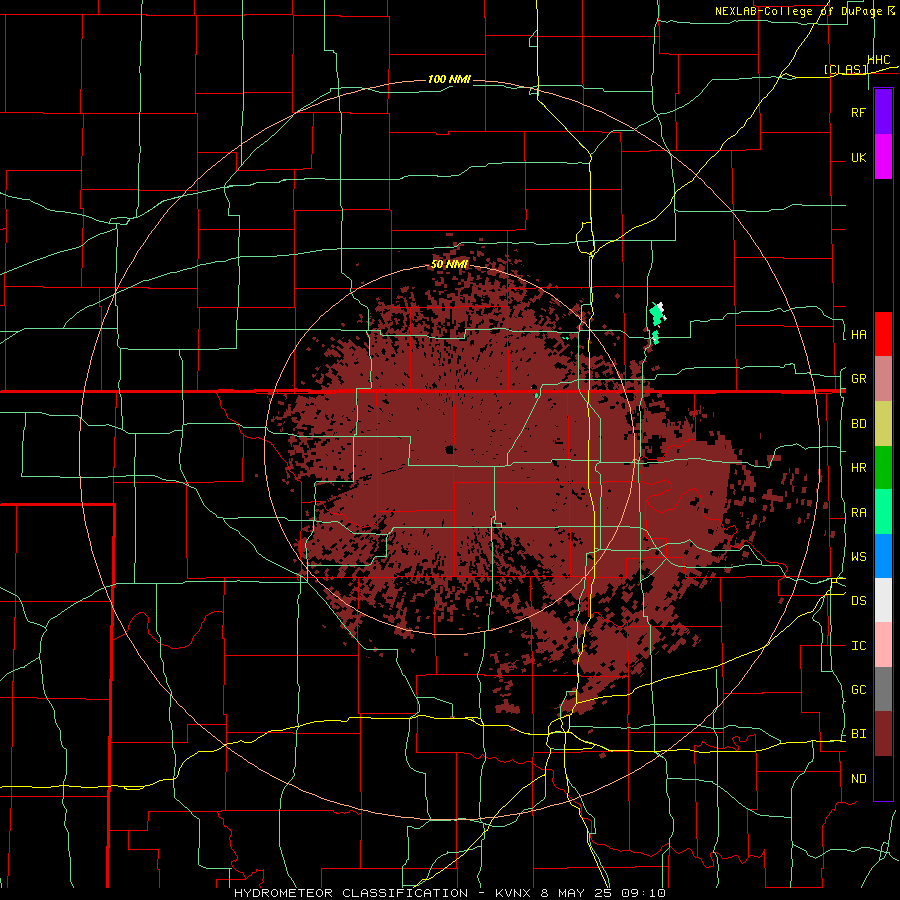Screen dimensions: 900x900
Task: Click the brown BI legend color swatch
Action: [883, 734]
